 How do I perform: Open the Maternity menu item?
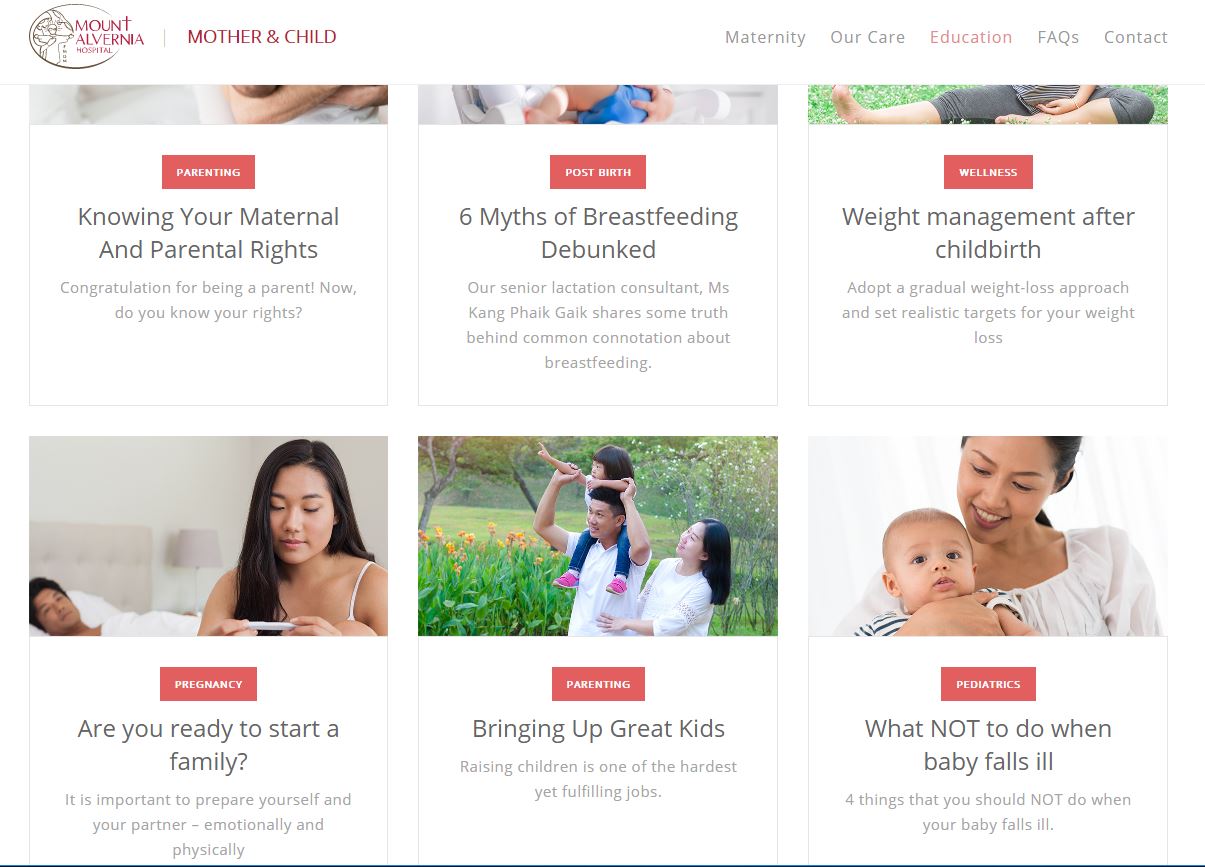pos(765,37)
